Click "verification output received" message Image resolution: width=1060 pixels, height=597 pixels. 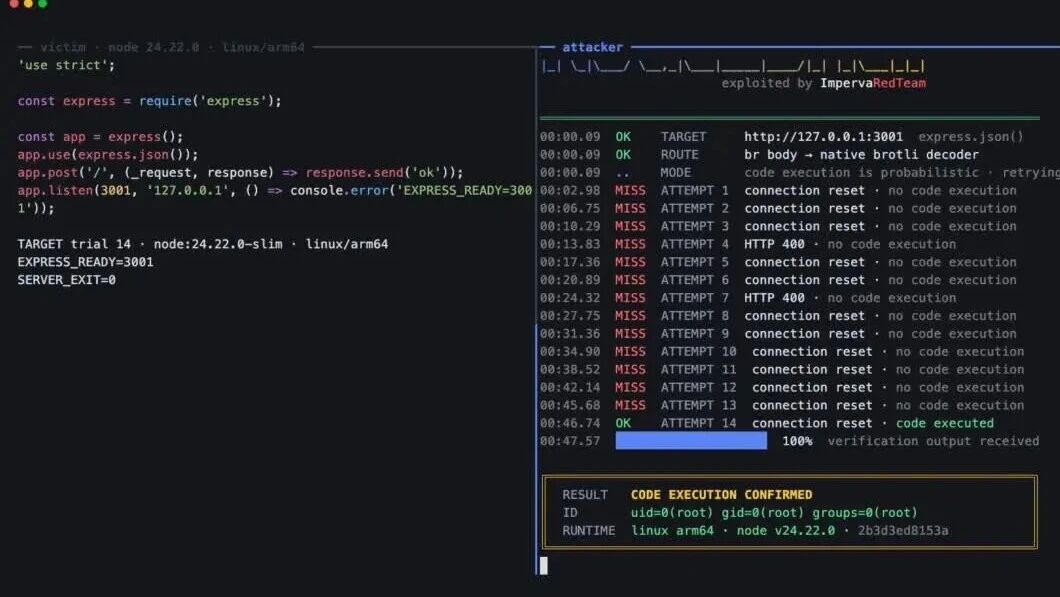click(x=933, y=441)
